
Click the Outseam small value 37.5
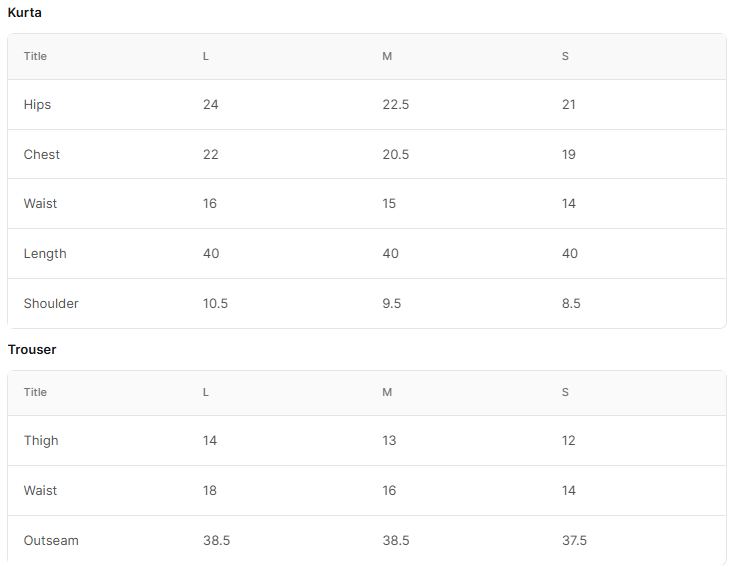click(574, 541)
